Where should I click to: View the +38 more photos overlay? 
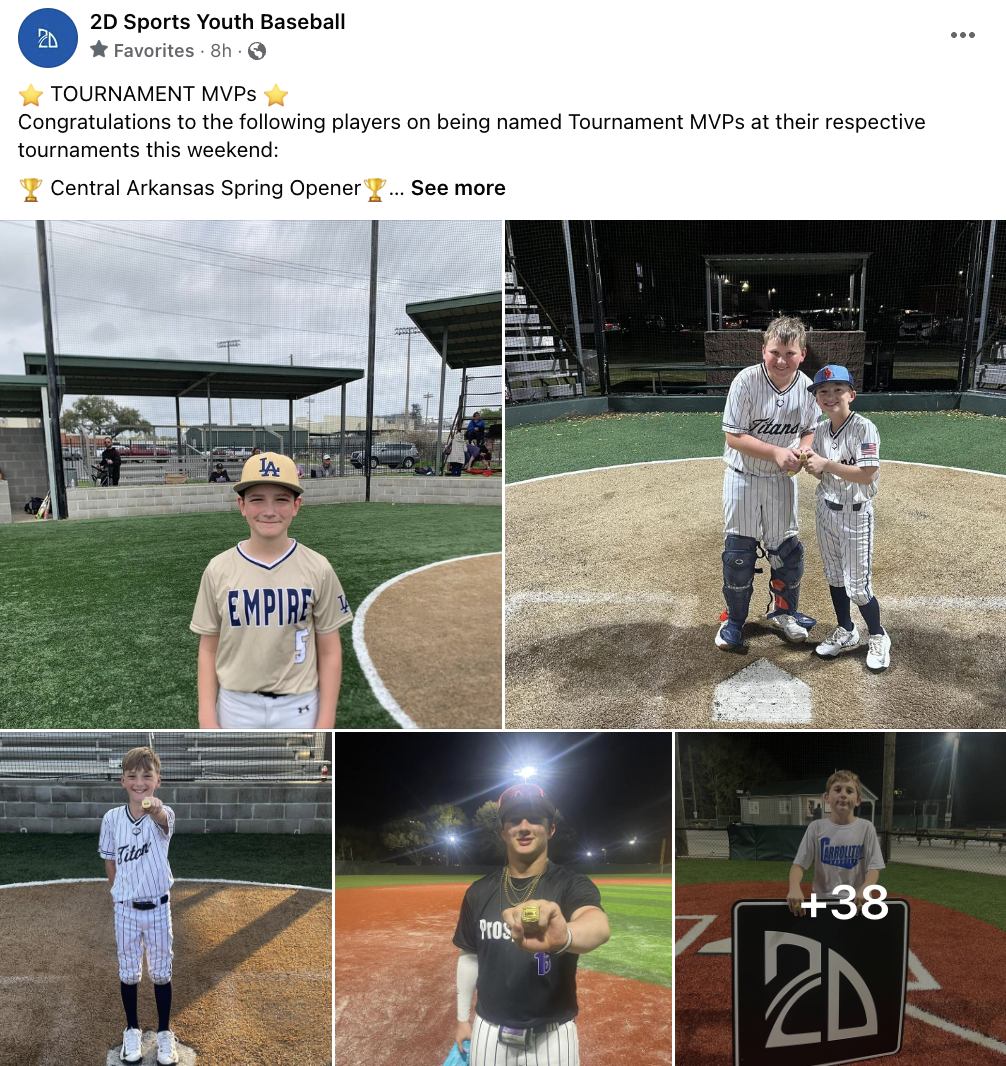tap(841, 899)
